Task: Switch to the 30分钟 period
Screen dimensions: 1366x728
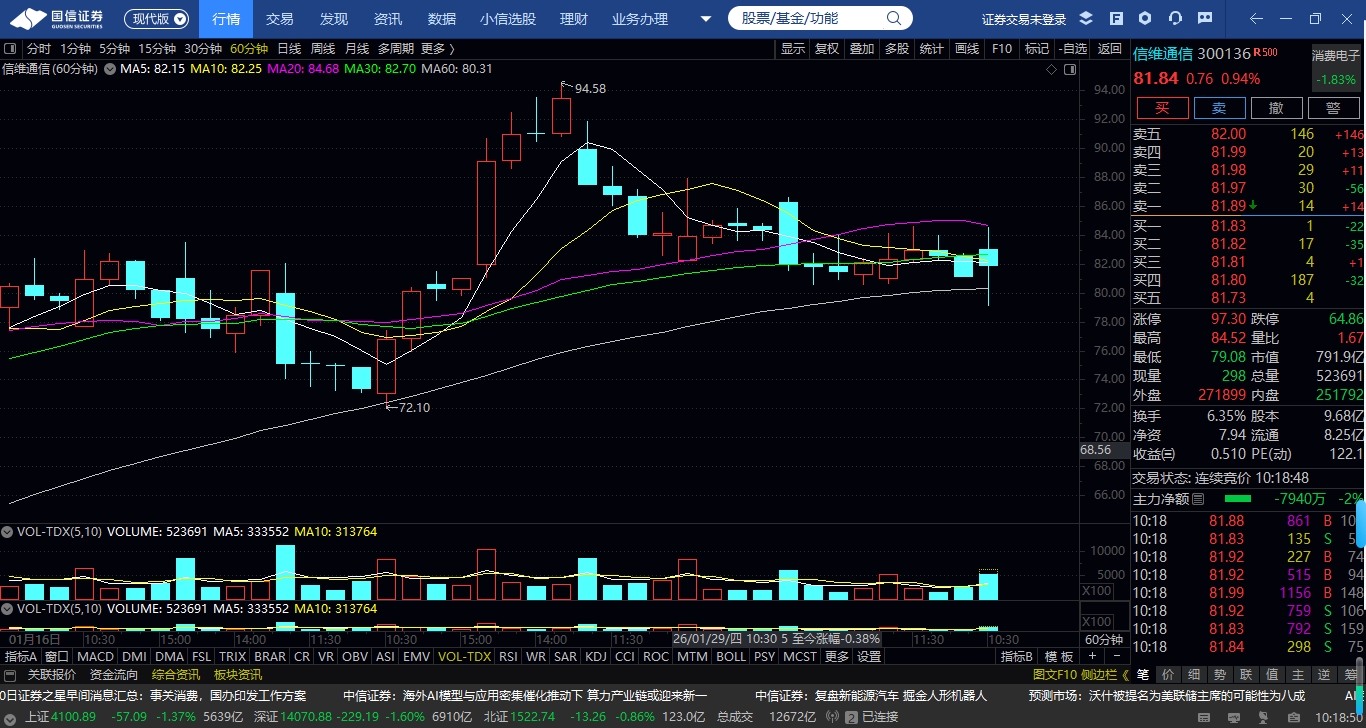Action: pyautogui.click(x=203, y=48)
